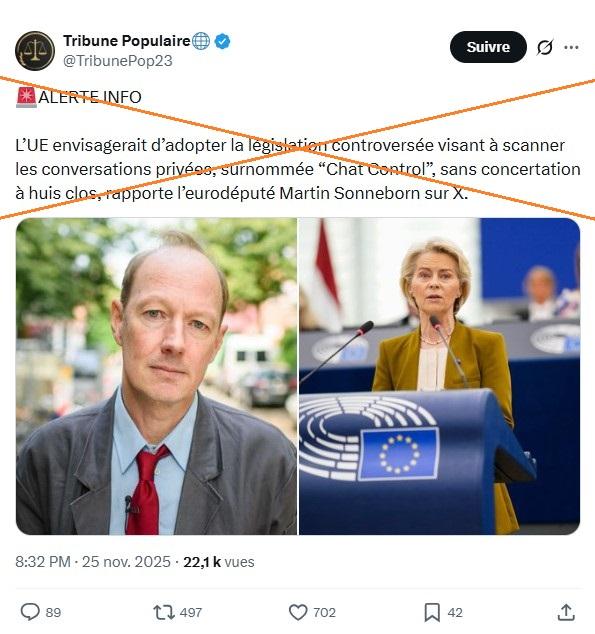This screenshot has width=595, height=634.
Task: Click the post timestamp 8:32 PM 25 nov. 2025
Action: (93, 562)
